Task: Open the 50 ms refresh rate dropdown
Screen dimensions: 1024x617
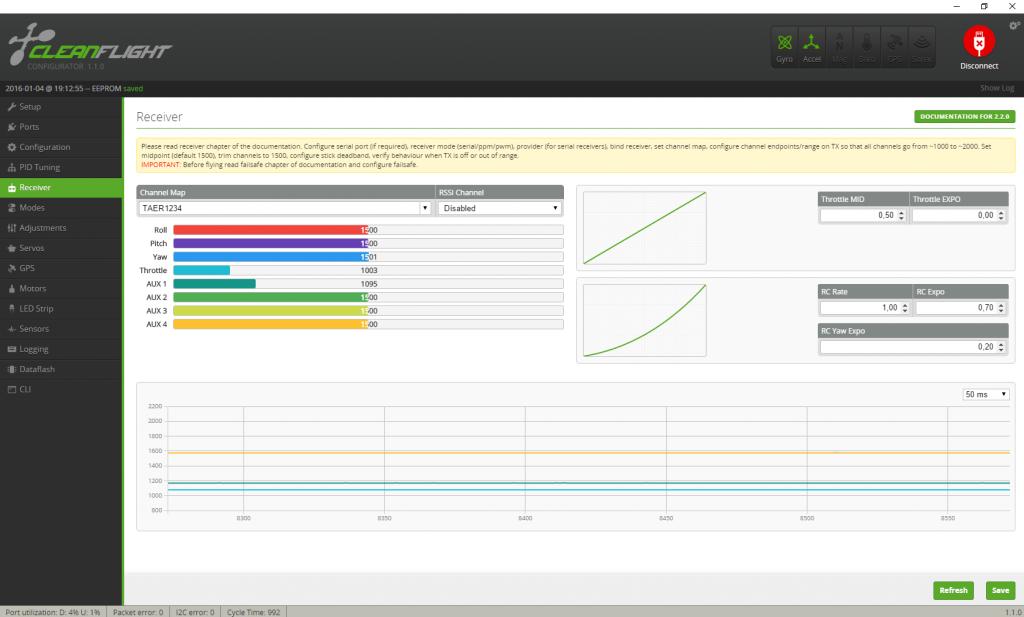Action: [x=986, y=395]
